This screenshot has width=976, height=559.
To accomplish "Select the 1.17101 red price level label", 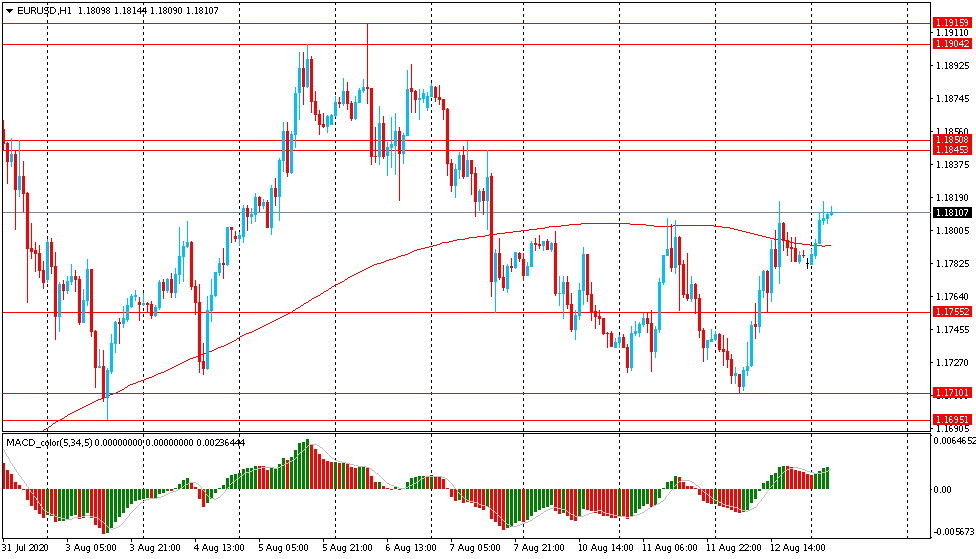I will pos(952,393).
